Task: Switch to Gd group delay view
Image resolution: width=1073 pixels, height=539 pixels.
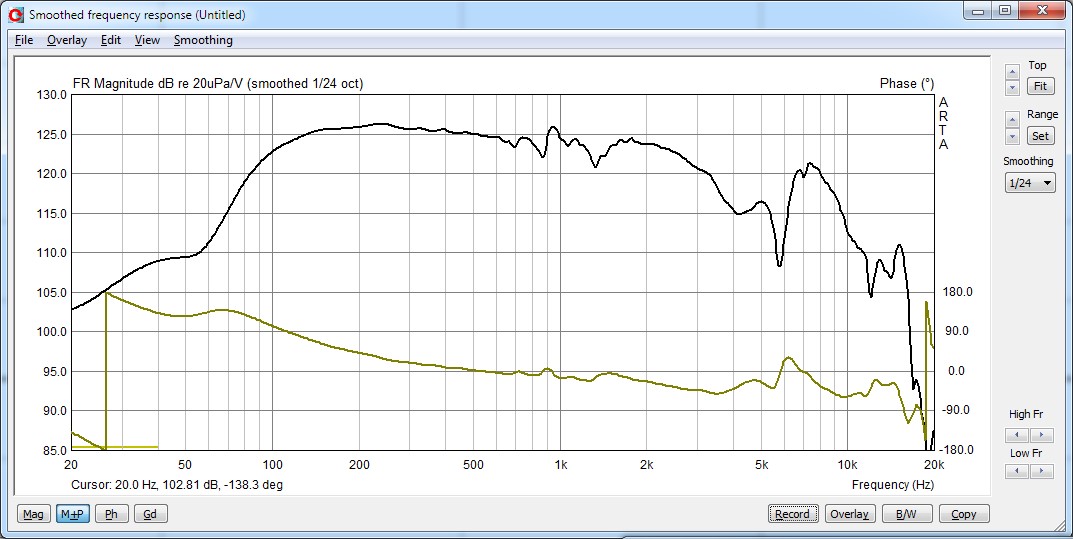Action: click(151, 514)
